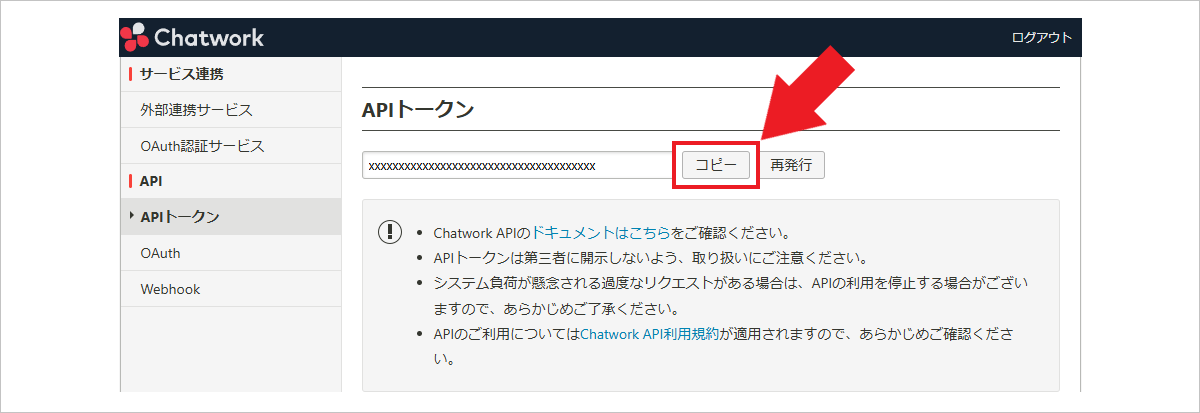The height and width of the screenshot is (413, 1200).
Task: Open the Chatwork API利用規約 terms link
Action: point(650,335)
